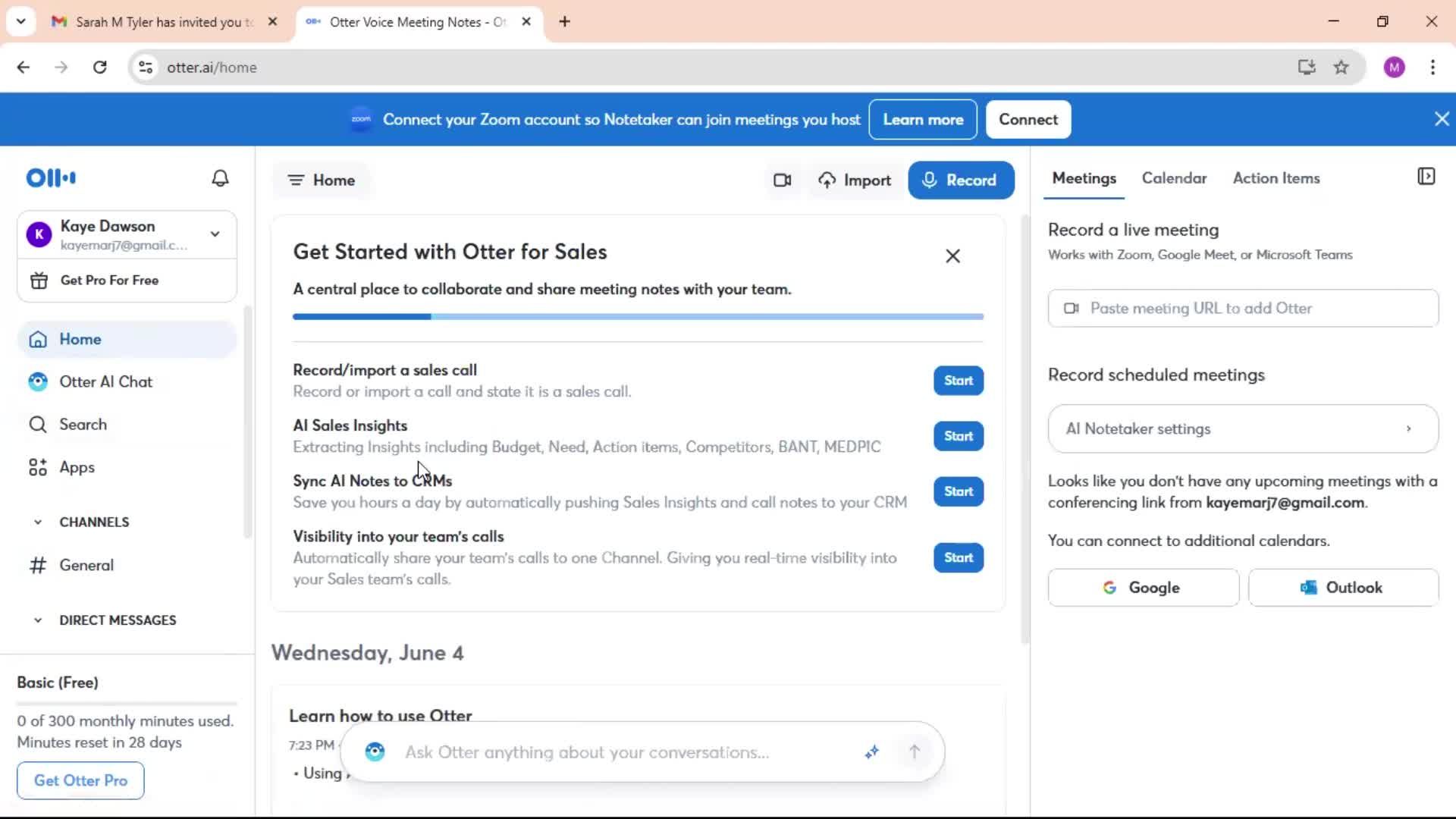The height and width of the screenshot is (819, 1456).
Task: Click the AI sparkle icon in chat box
Action: tap(872, 752)
